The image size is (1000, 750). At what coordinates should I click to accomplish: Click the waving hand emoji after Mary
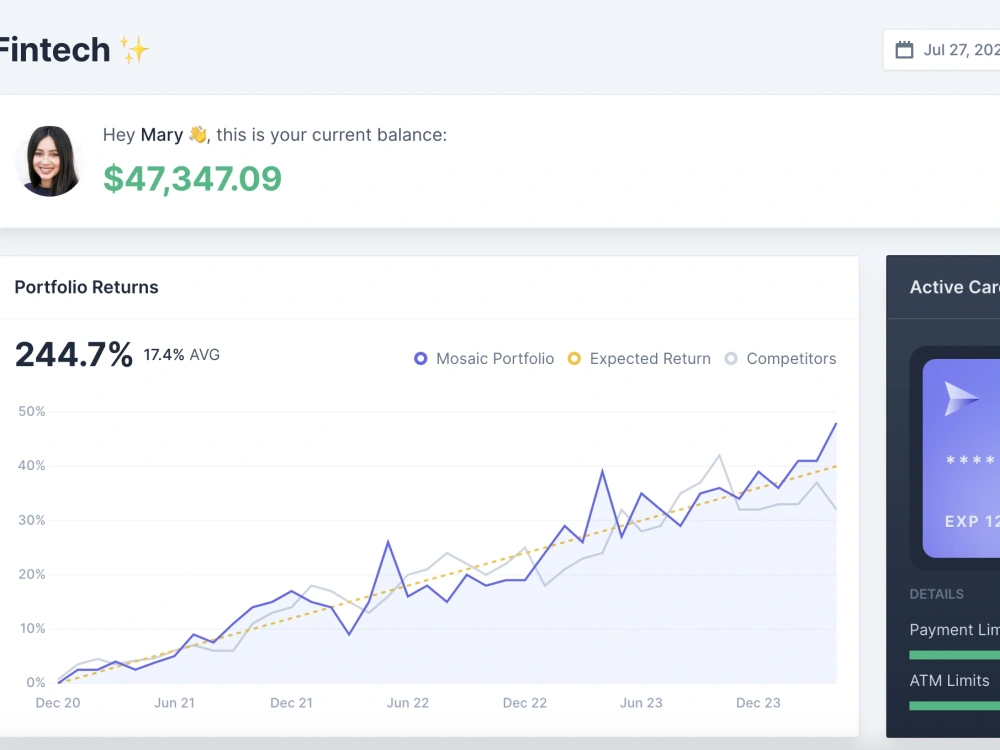point(197,134)
